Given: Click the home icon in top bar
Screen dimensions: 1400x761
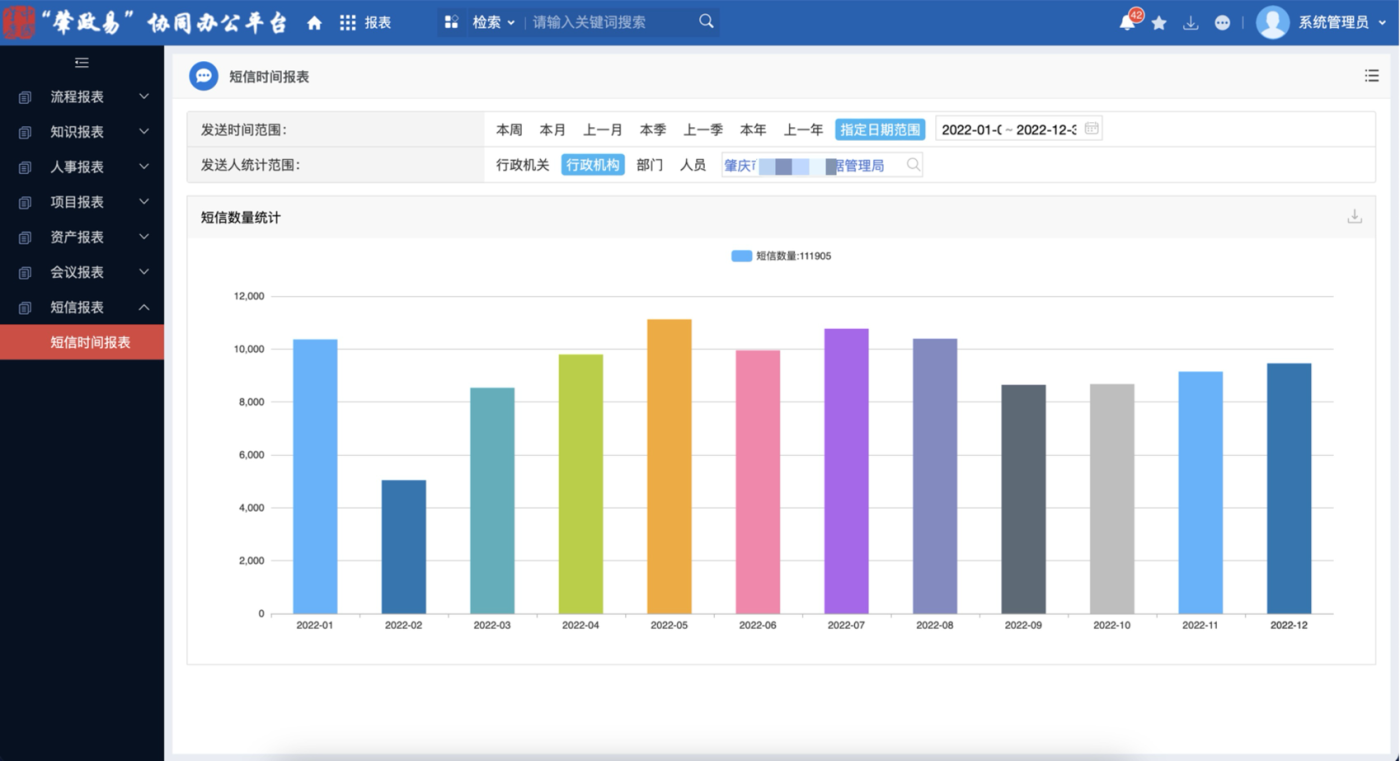Looking at the screenshot, I should pos(314,23).
